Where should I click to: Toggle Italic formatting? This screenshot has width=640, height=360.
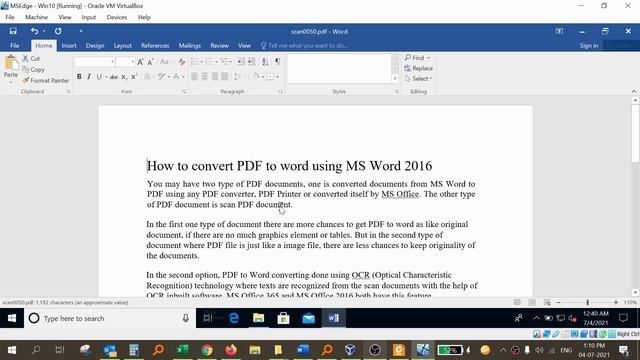coord(89,77)
